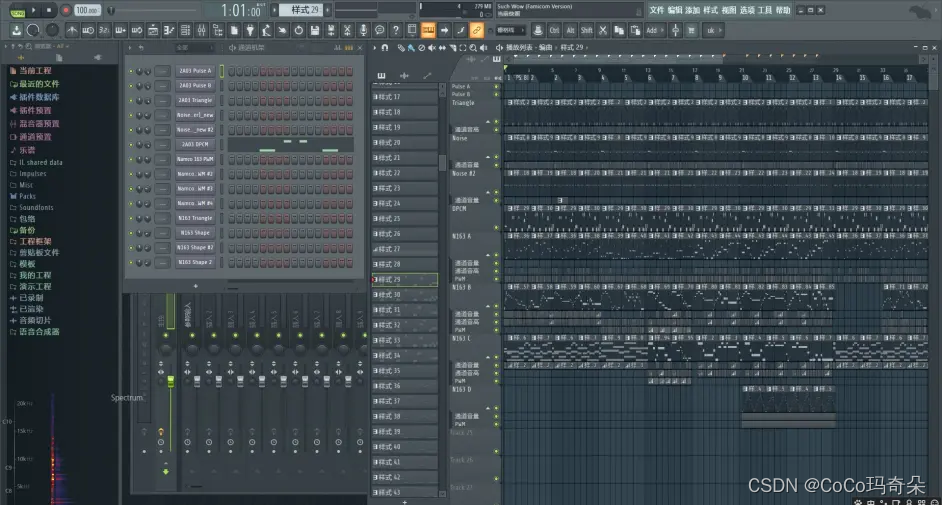The width and height of the screenshot is (942, 505).
Task: Add a channel with the plus below channel rack
Action: (195, 286)
